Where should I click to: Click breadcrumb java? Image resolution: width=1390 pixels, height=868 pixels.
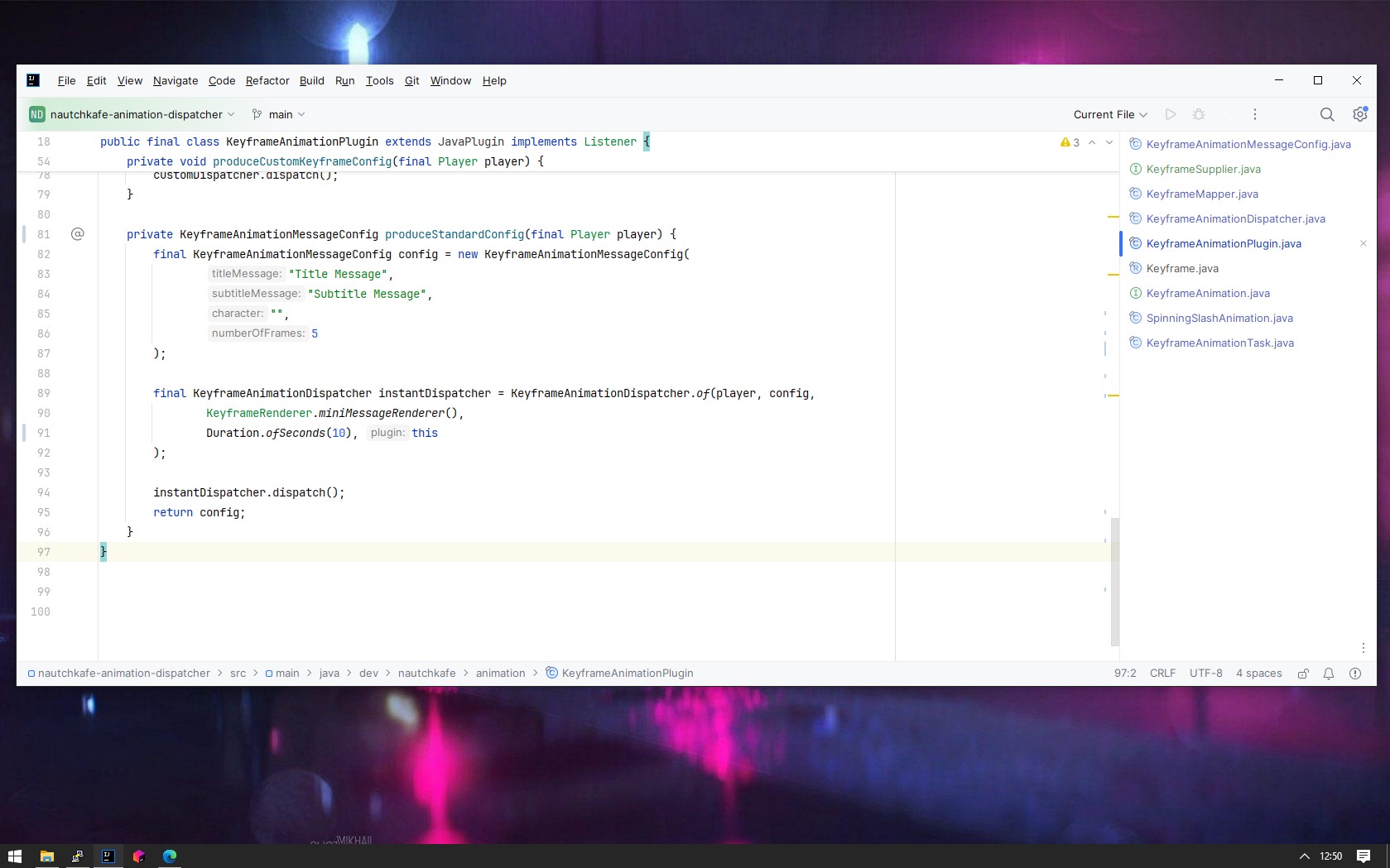[329, 673]
